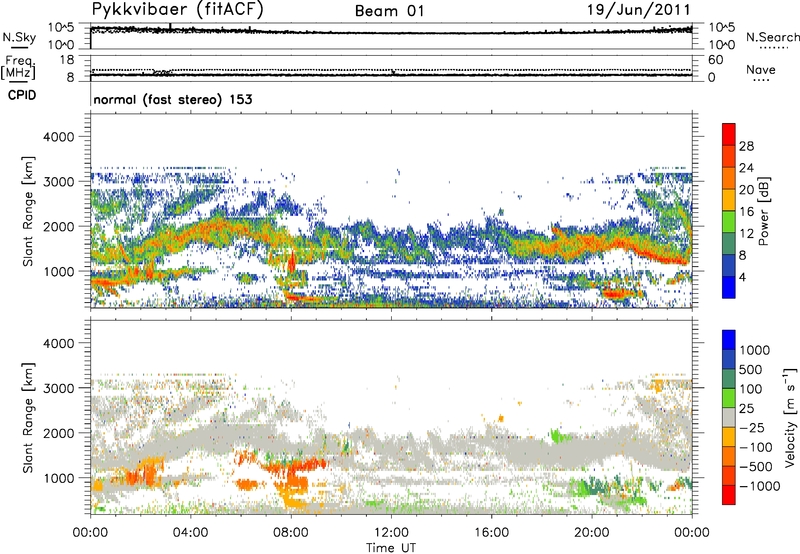
Task: Click the plot title "Pykkvibaer (fitACF)"
Action: (x=177, y=10)
